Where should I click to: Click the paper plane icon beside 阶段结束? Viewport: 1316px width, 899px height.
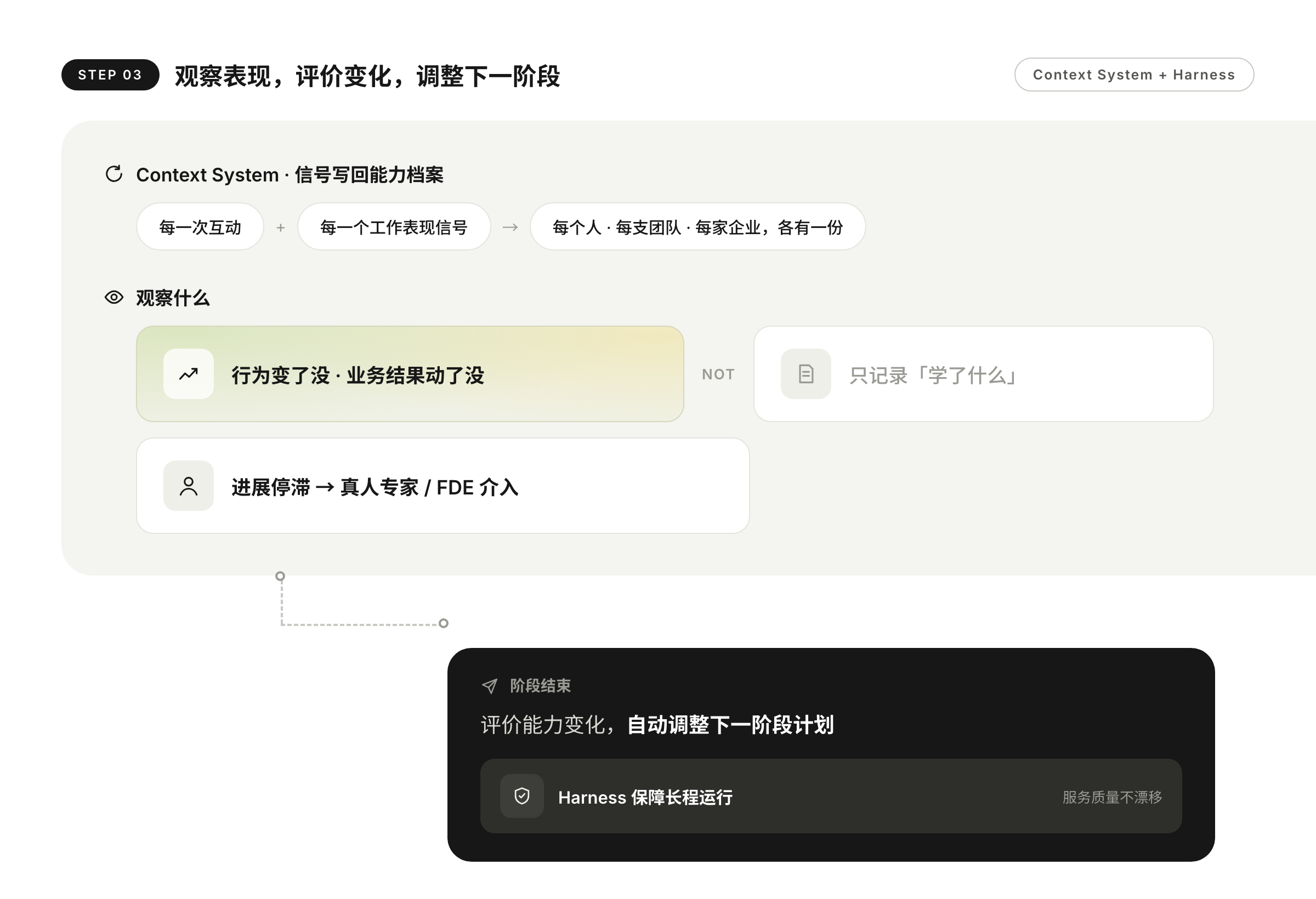pyautogui.click(x=490, y=686)
